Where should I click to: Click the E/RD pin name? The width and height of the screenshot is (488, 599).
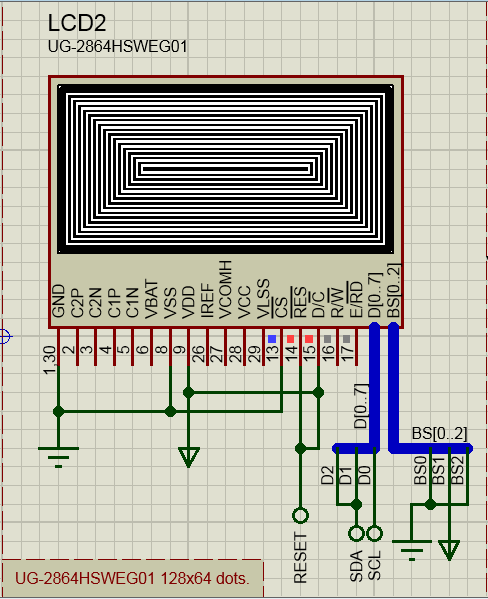click(x=355, y=300)
